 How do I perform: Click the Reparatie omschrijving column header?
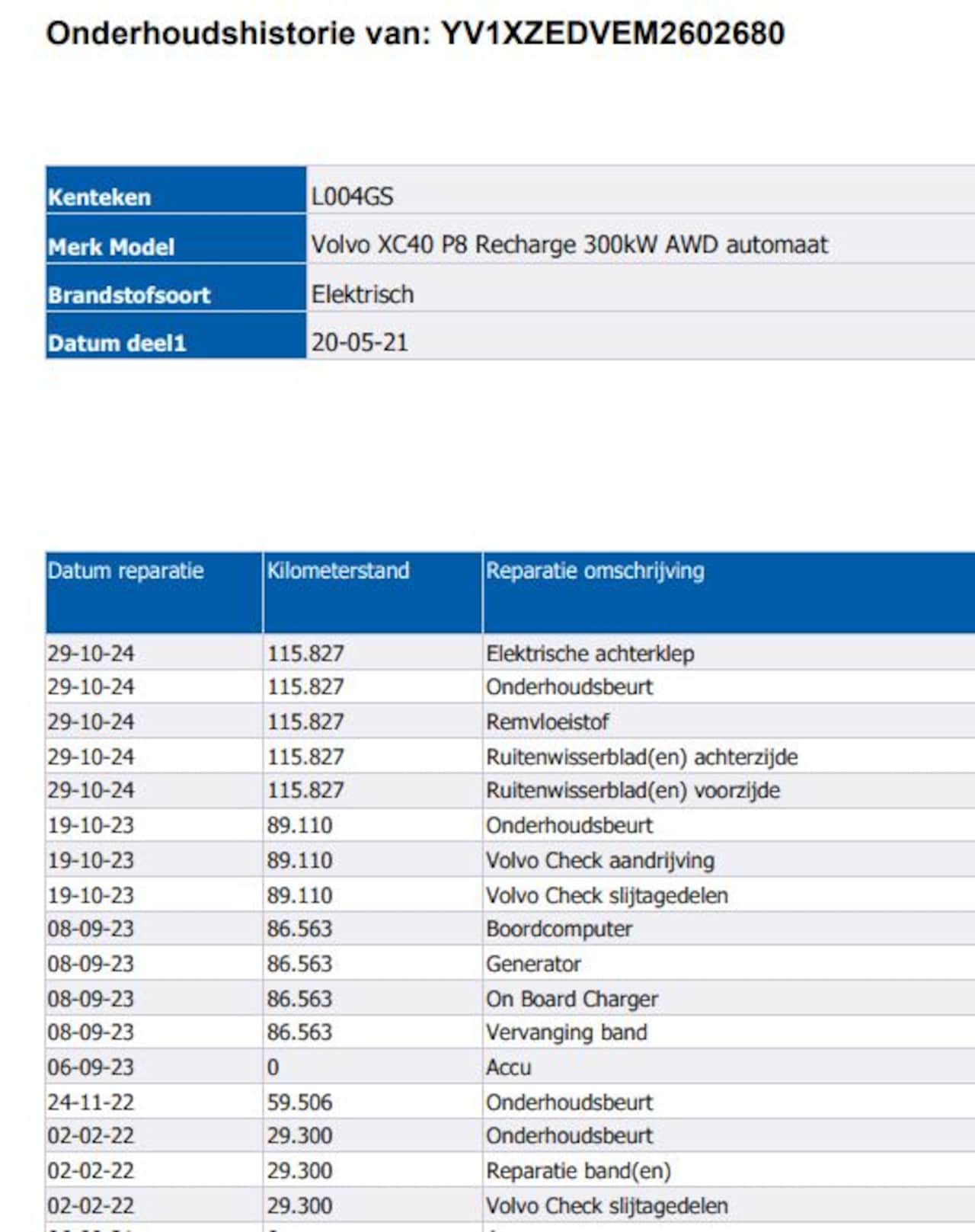tap(595, 571)
